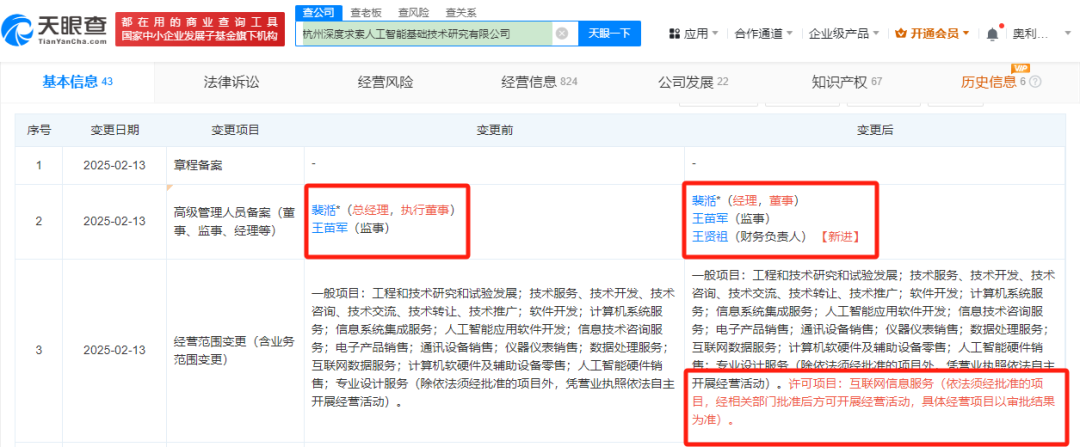Open the 应用 dropdown menu
Image resolution: width=1080 pixels, height=447 pixels.
click(x=694, y=33)
